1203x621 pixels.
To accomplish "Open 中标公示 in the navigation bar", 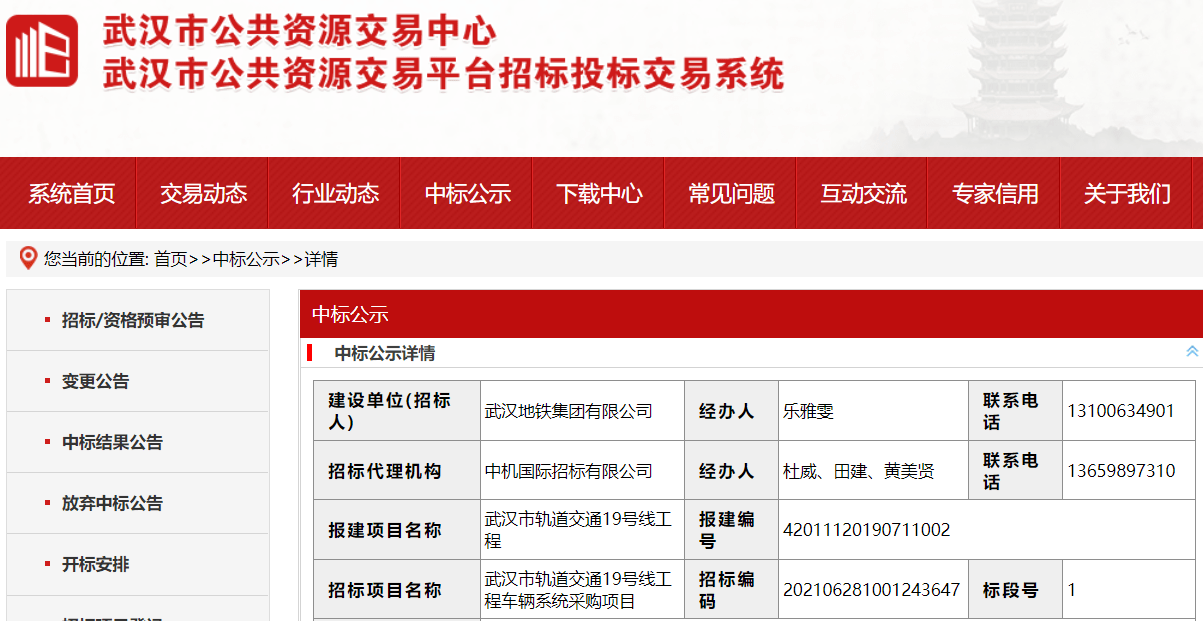I will [x=467, y=194].
